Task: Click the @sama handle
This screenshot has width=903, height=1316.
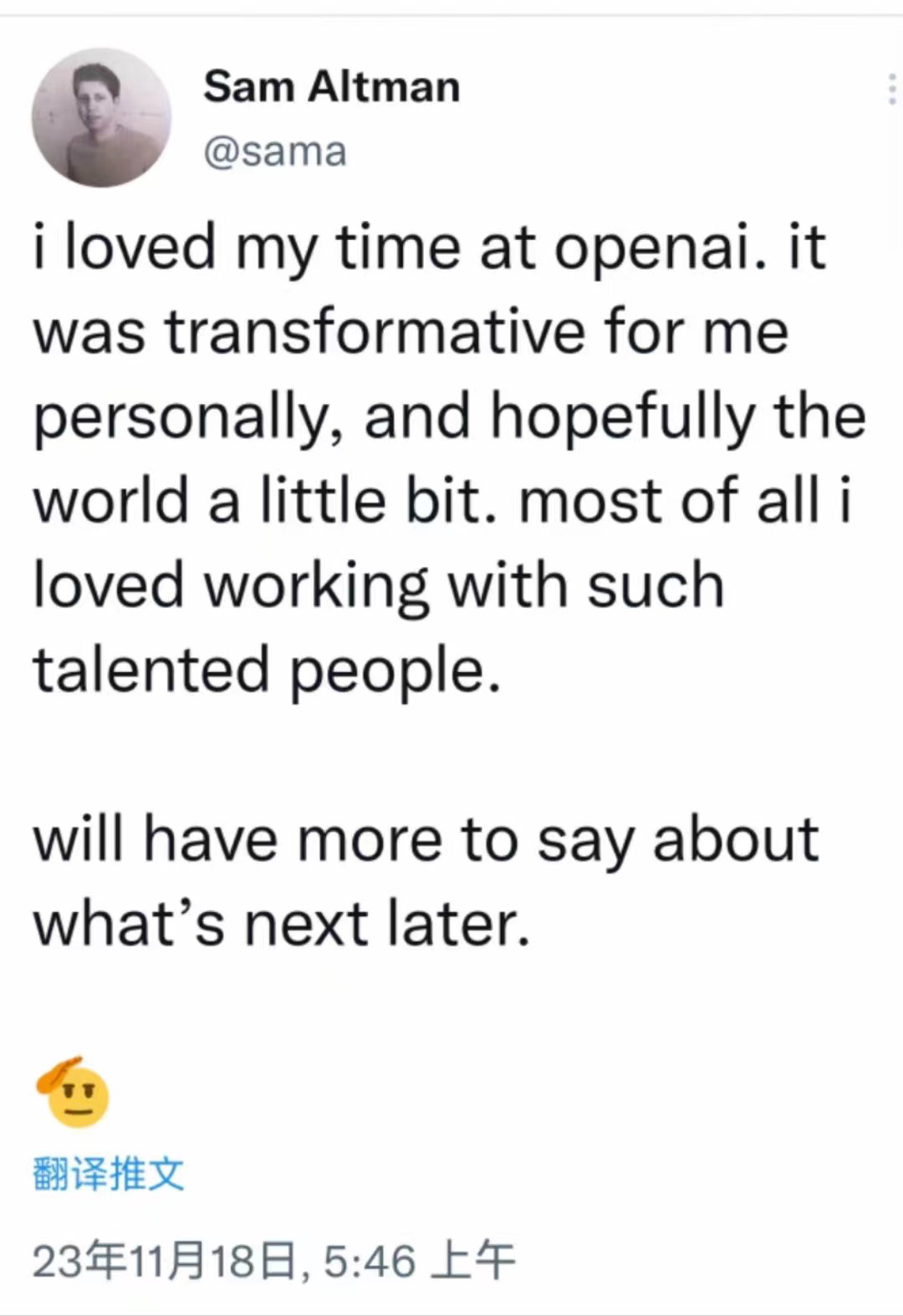Action: point(273,150)
